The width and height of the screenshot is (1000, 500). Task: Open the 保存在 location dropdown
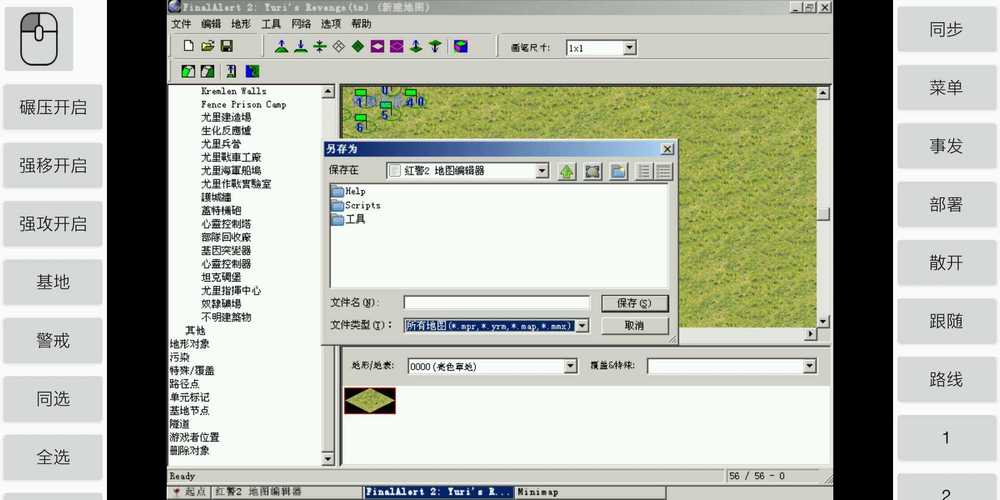[x=542, y=171]
